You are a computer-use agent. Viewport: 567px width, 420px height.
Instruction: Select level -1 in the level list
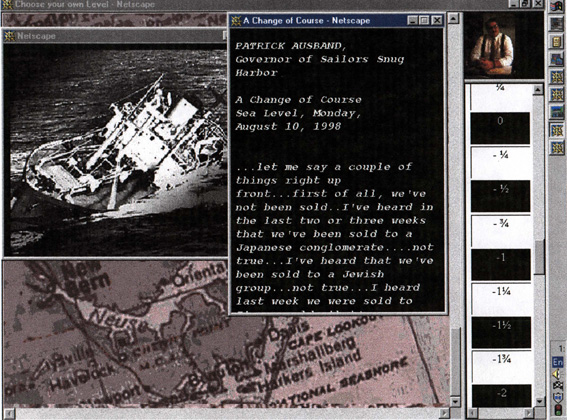[x=500, y=264]
